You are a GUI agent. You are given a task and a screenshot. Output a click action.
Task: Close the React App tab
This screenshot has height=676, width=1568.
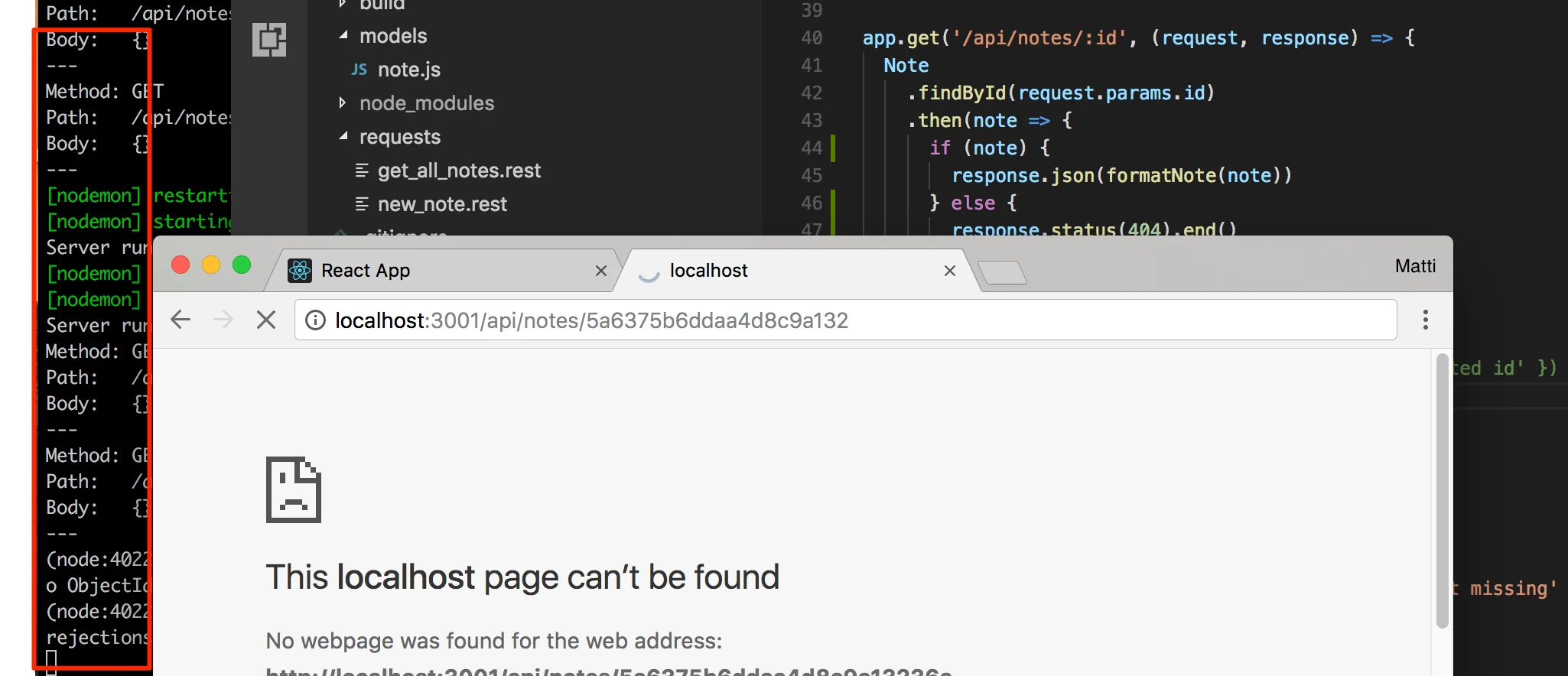pos(601,271)
